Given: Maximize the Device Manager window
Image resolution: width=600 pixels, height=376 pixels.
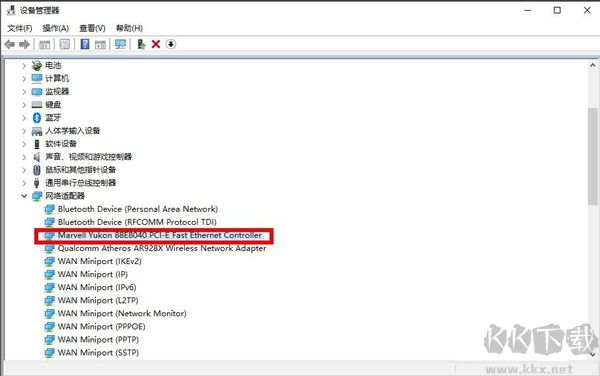Looking at the screenshot, I should (557, 10).
